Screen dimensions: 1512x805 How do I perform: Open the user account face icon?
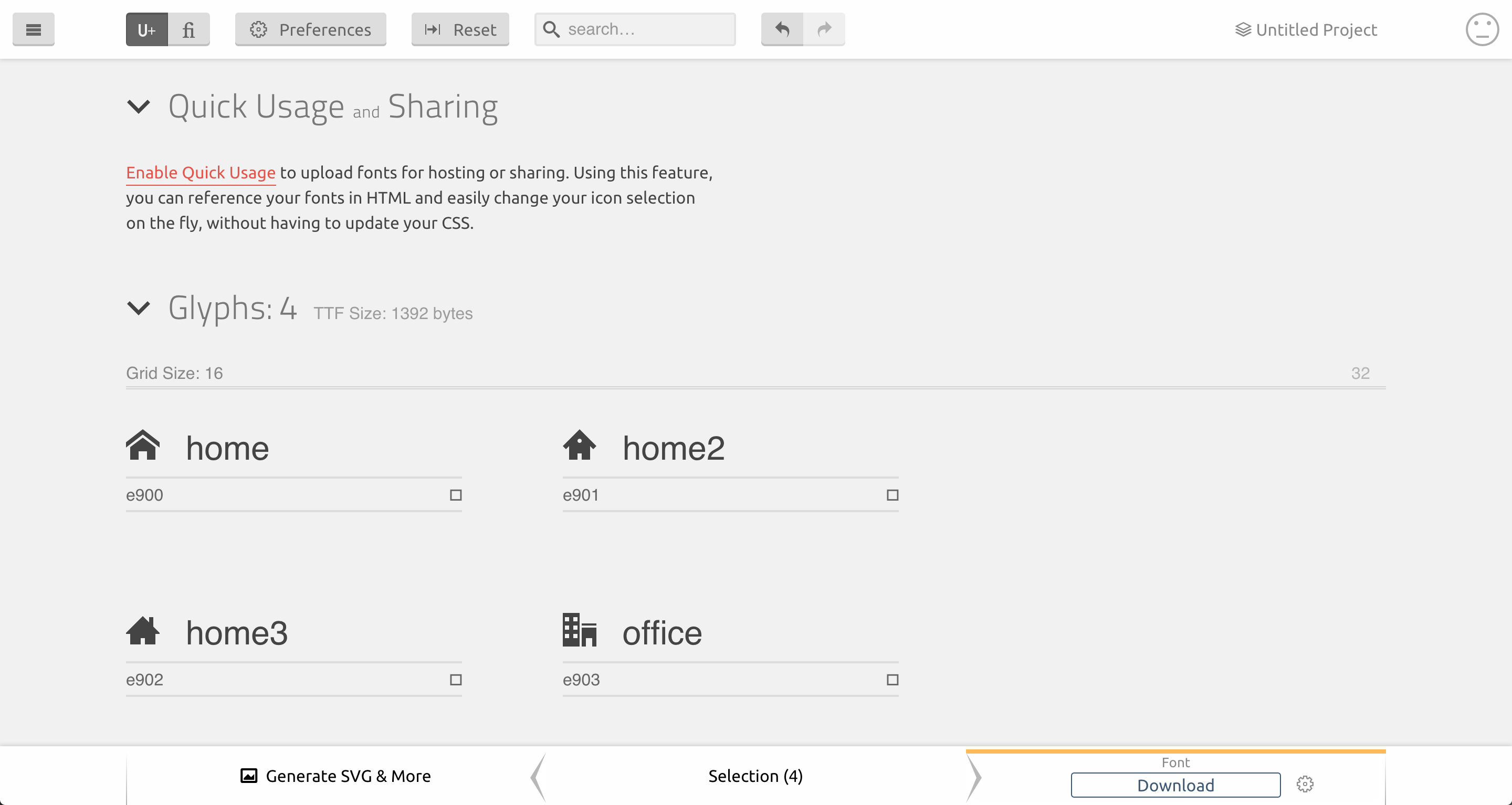coord(1482,29)
